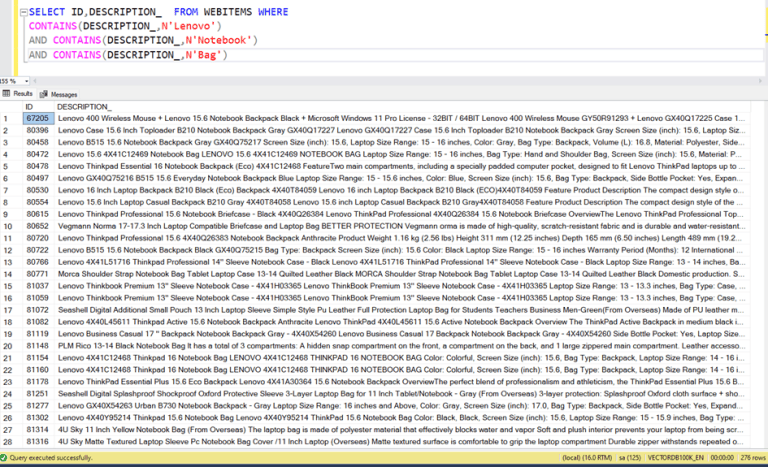
Task: Select cell with ID 81148
Action: 38,346
